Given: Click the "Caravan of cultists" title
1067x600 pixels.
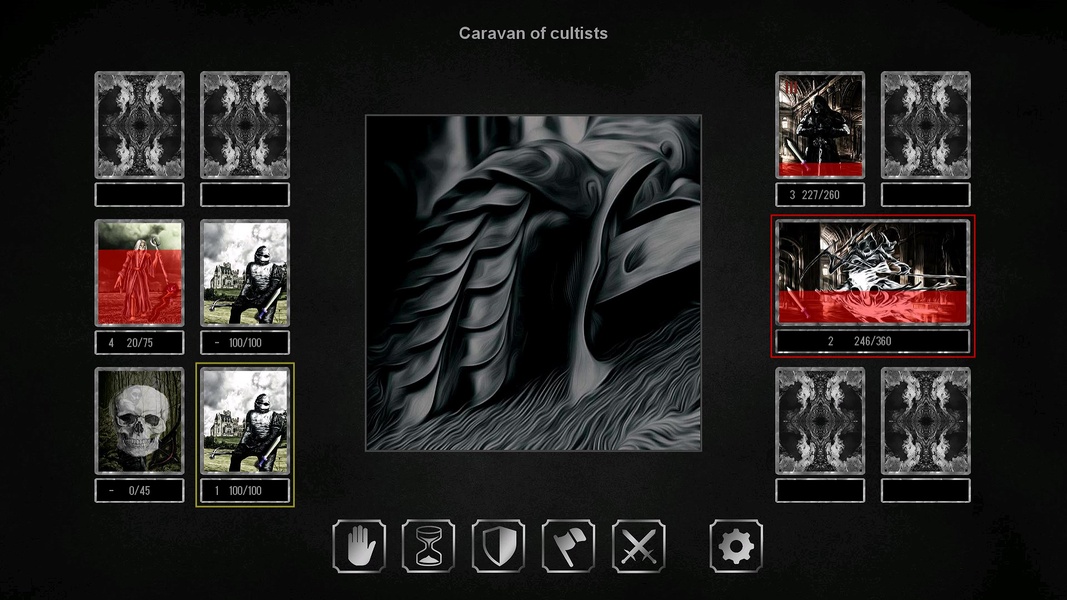Looking at the screenshot, I should coord(533,33).
